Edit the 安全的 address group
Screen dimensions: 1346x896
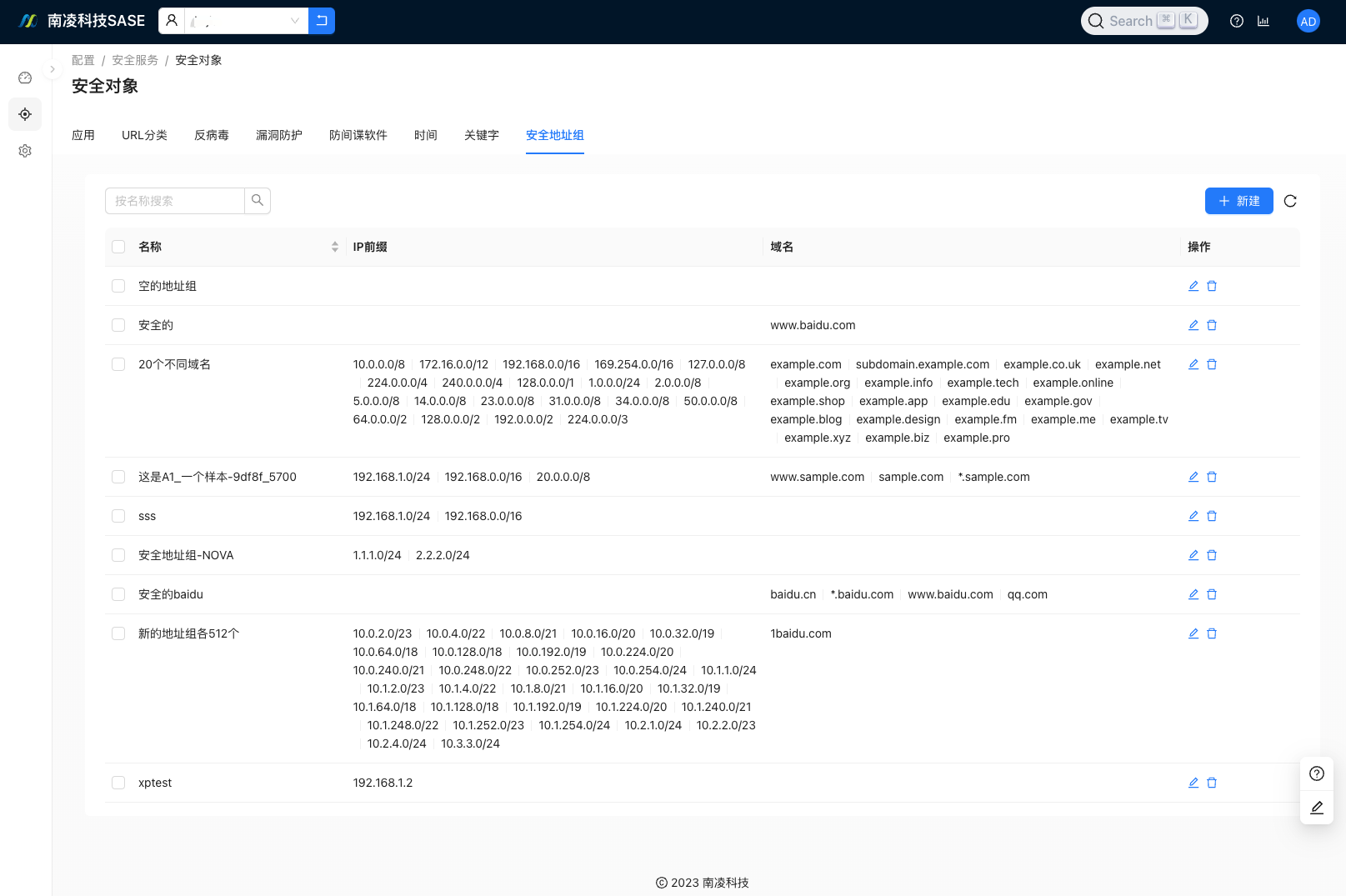(1193, 325)
